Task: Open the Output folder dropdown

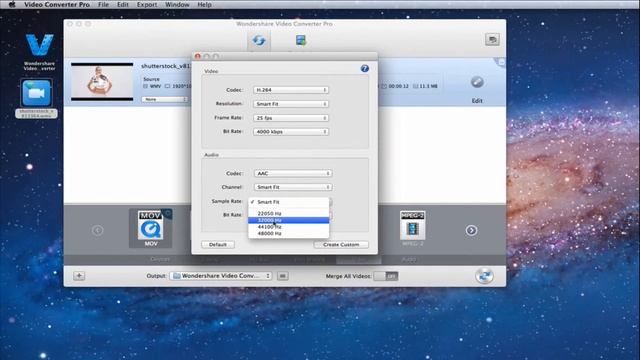Action: pyautogui.click(x=221, y=276)
